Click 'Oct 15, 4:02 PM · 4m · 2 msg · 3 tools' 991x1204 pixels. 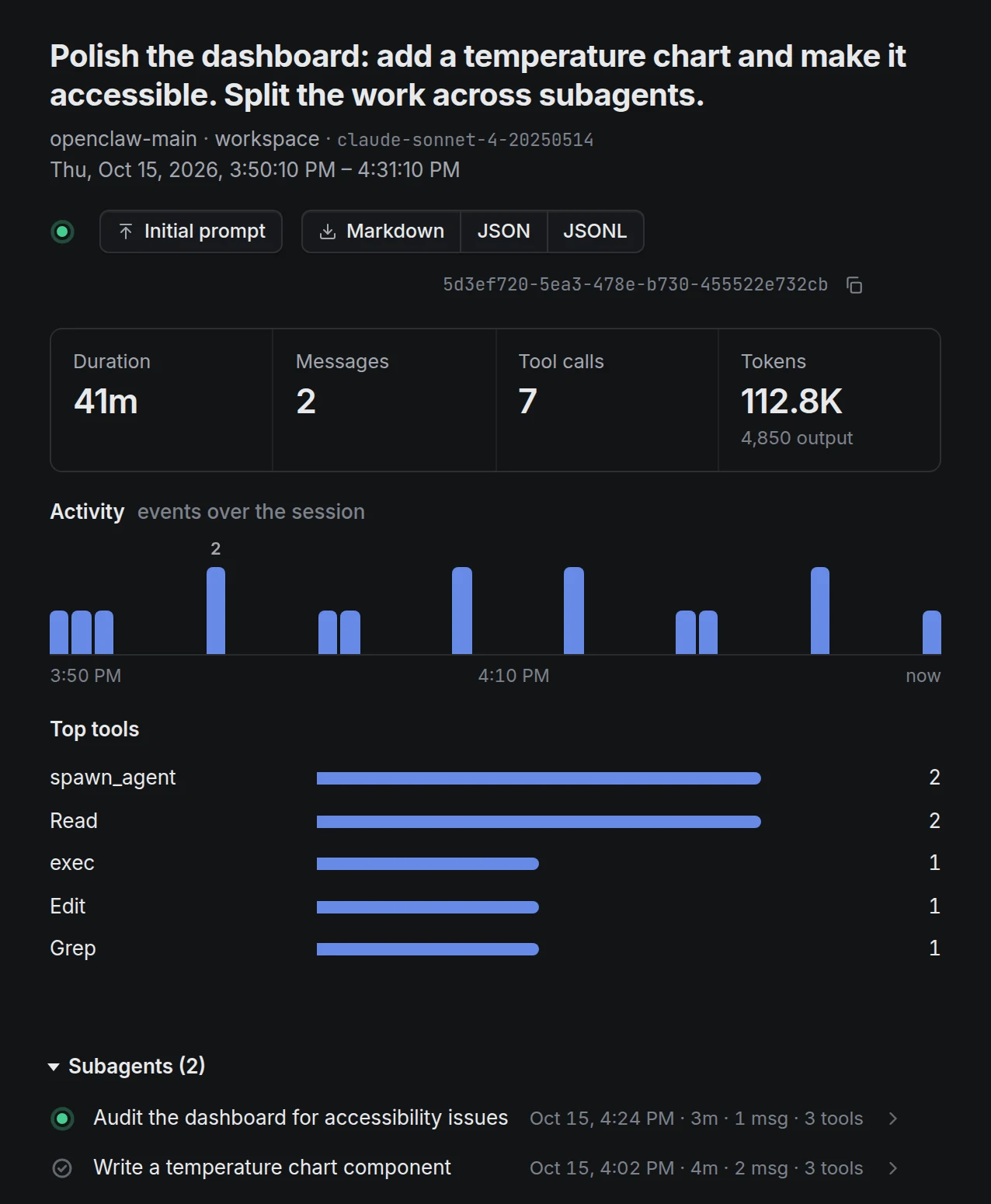(697, 1168)
